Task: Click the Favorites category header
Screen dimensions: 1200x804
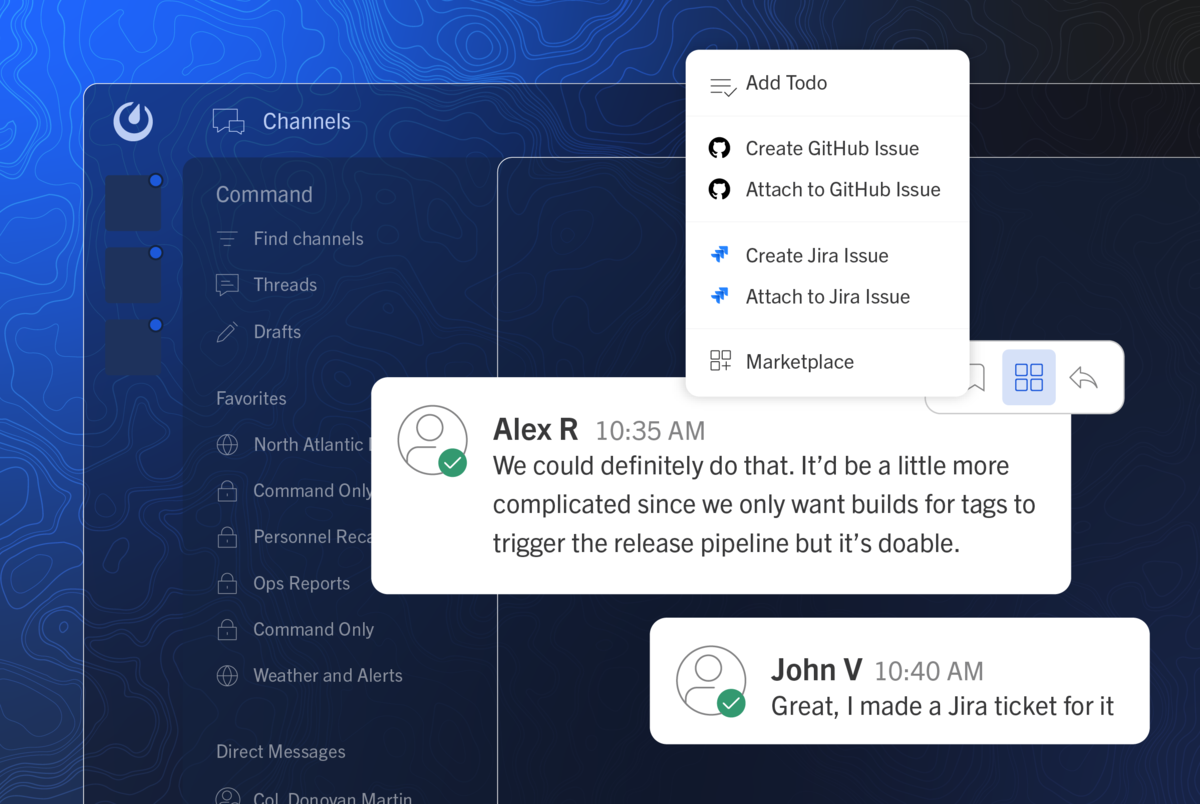Action: click(x=251, y=398)
